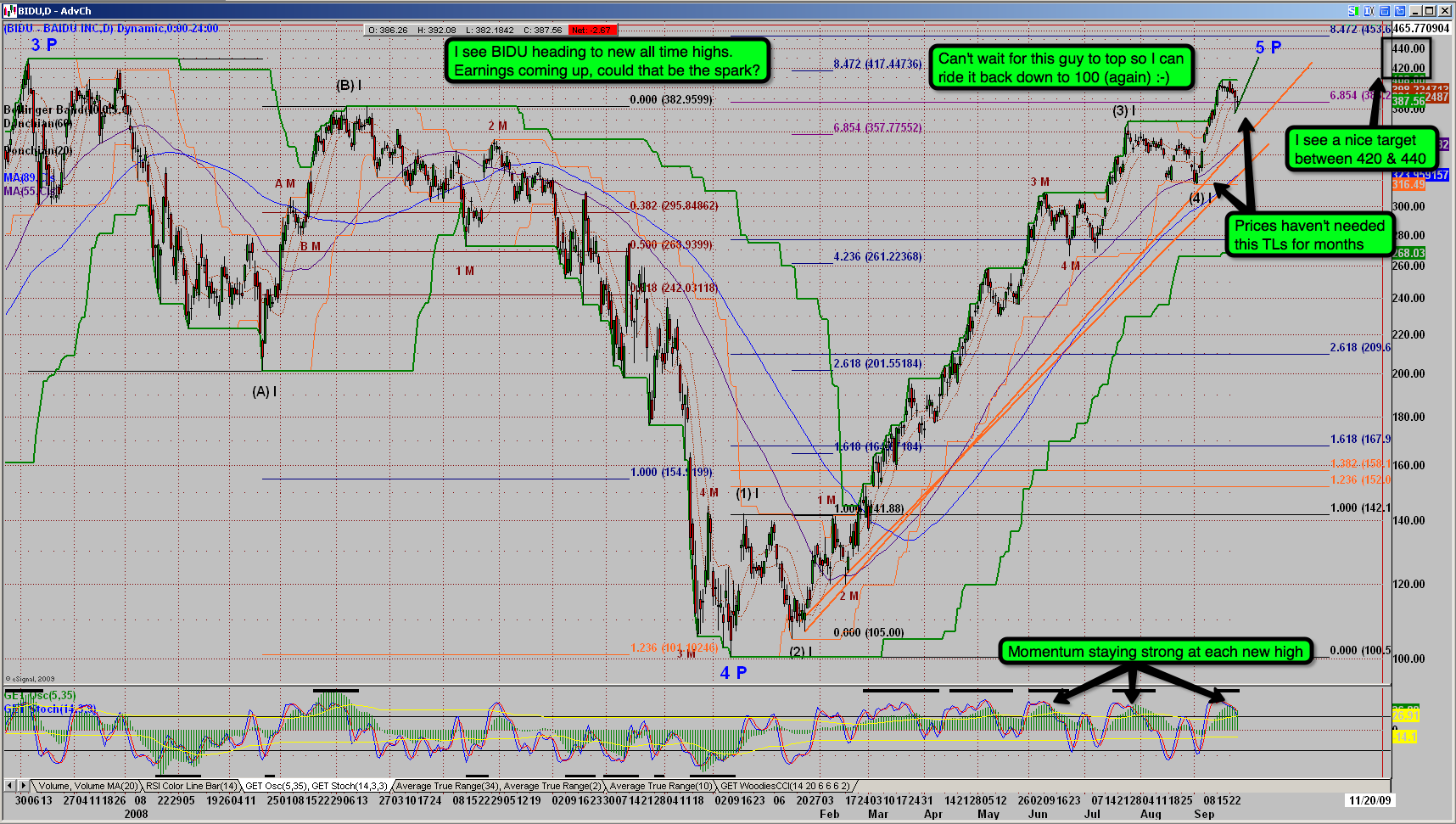
Task: Click the Sep month label on time axis
Action: pyautogui.click(x=1204, y=814)
